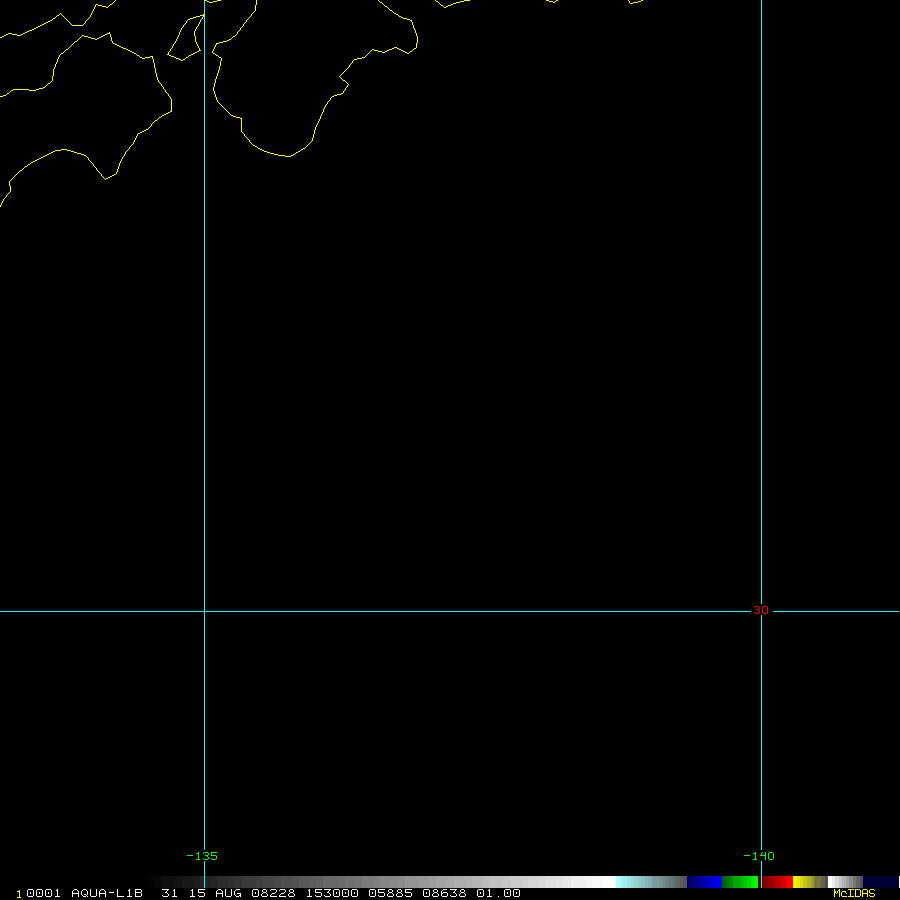The width and height of the screenshot is (900, 900).
Task: Click the blue segment of the color bar
Action: tap(704, 882)
